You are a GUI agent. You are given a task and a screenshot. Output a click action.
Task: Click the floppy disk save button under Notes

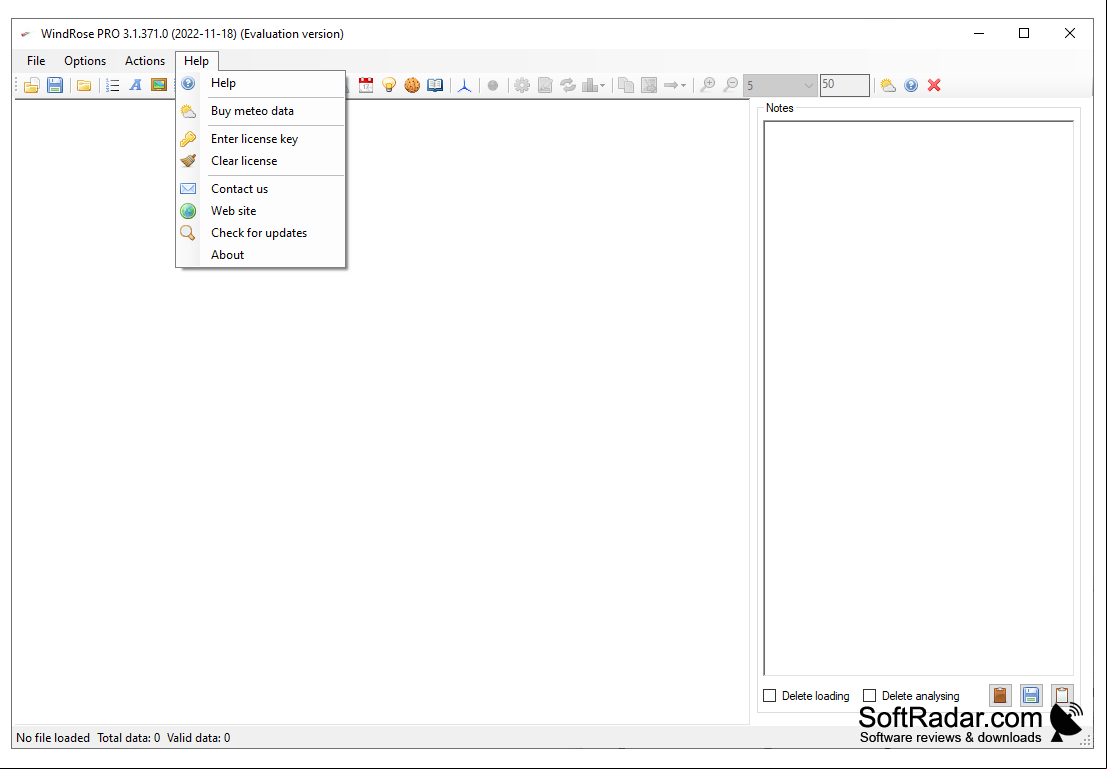[x=1031, y=696]
